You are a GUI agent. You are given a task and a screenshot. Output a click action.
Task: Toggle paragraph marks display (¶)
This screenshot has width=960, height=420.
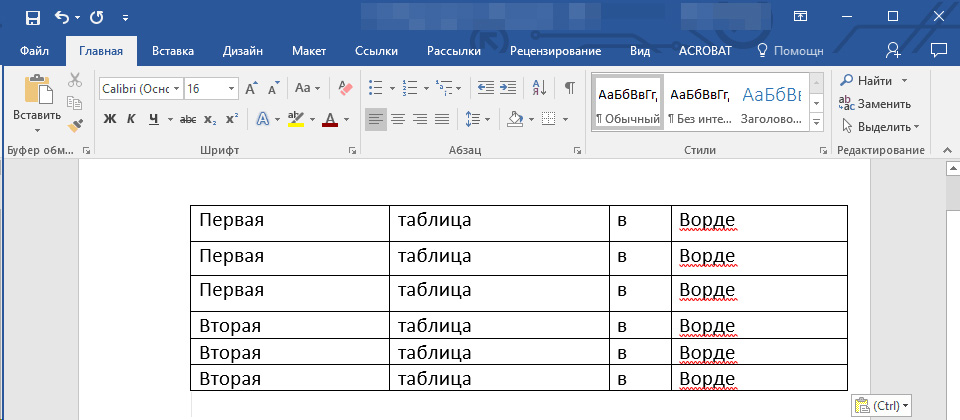tap(569, 88)
